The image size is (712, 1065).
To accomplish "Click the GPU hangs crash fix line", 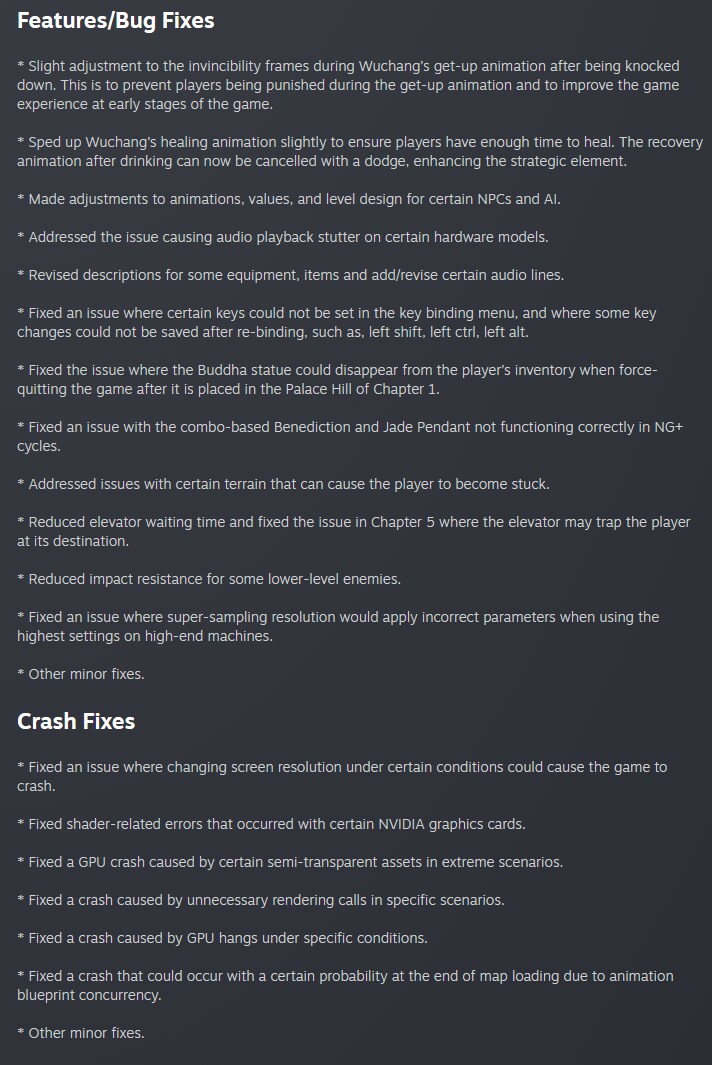I will (222, 938).
